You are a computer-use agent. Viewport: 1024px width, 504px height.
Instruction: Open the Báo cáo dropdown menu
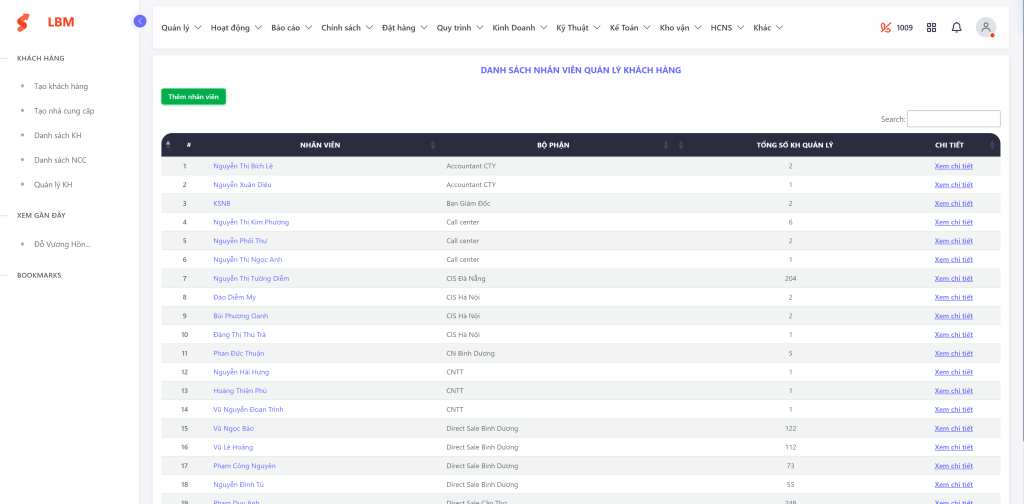(291, 28)
